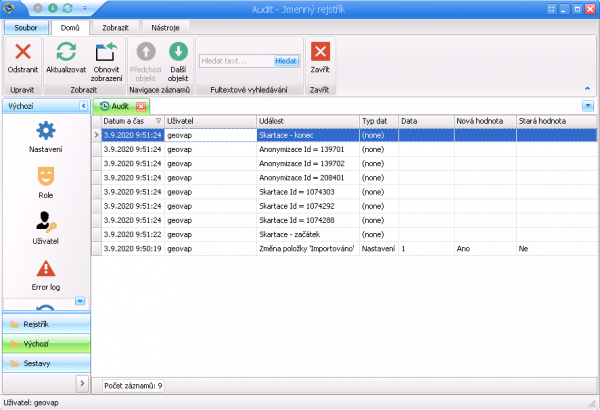Expand navigation groups chevron at panel bottom
The height and width of the screenshot is (410, 600).
(83, 383)
